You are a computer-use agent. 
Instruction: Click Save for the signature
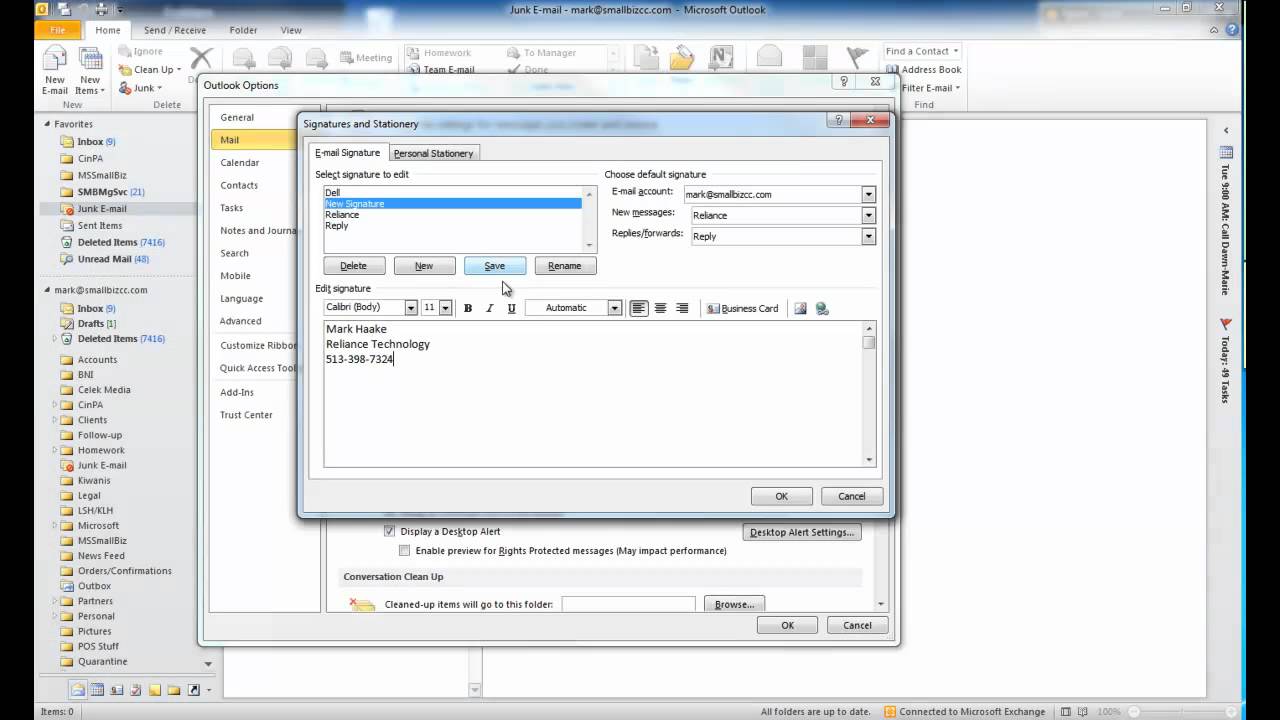coord(494,266)
